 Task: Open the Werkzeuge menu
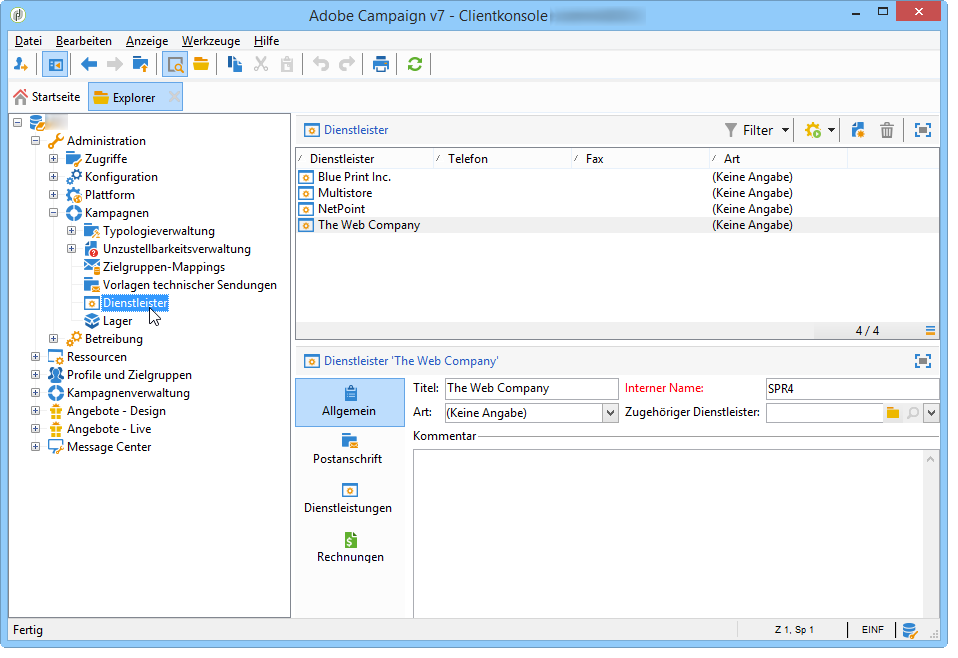(x=211, y=41)
